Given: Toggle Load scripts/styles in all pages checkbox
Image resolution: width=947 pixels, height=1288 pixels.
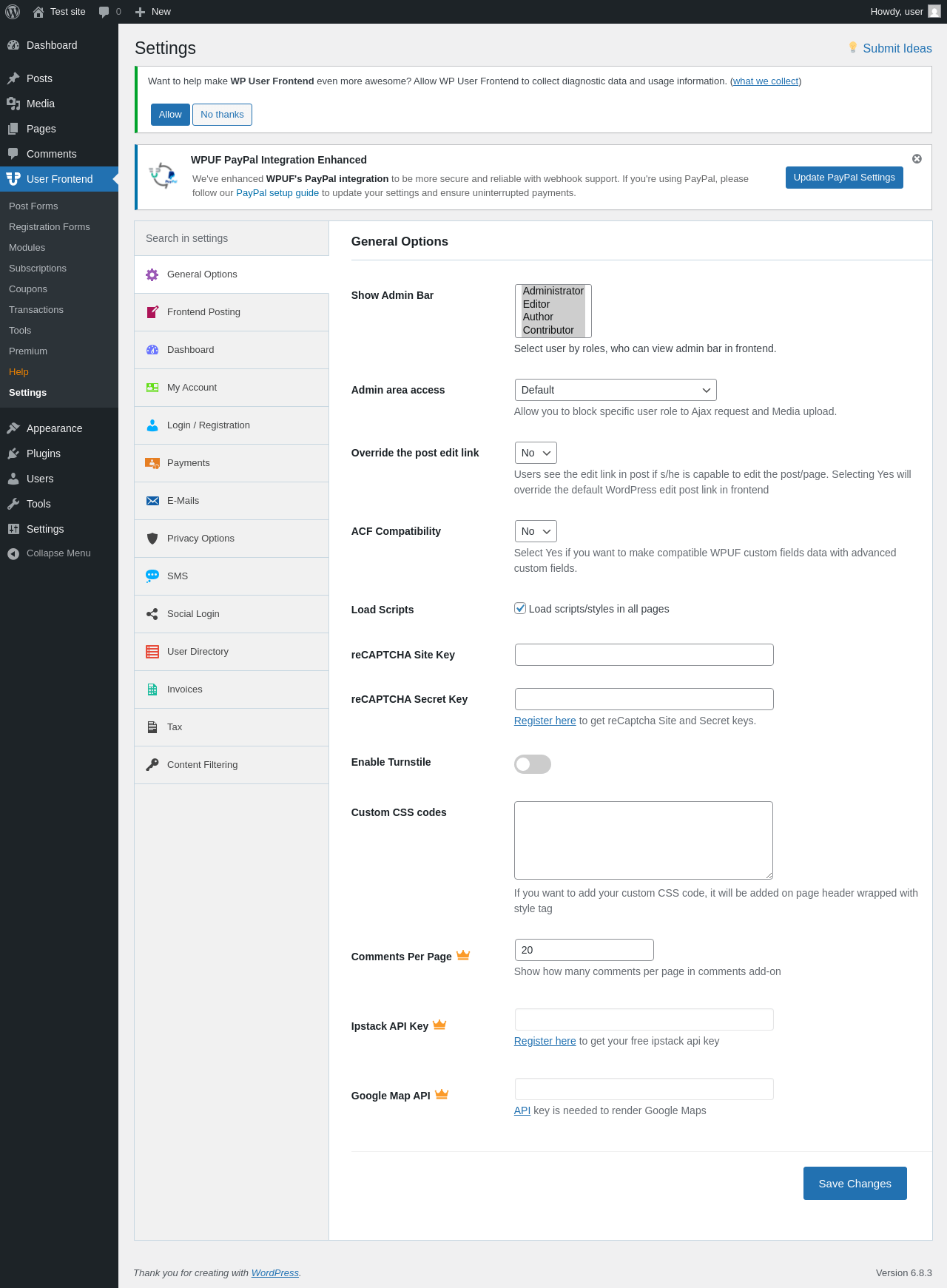Looking at the screenshot, I should click(520, 608).
